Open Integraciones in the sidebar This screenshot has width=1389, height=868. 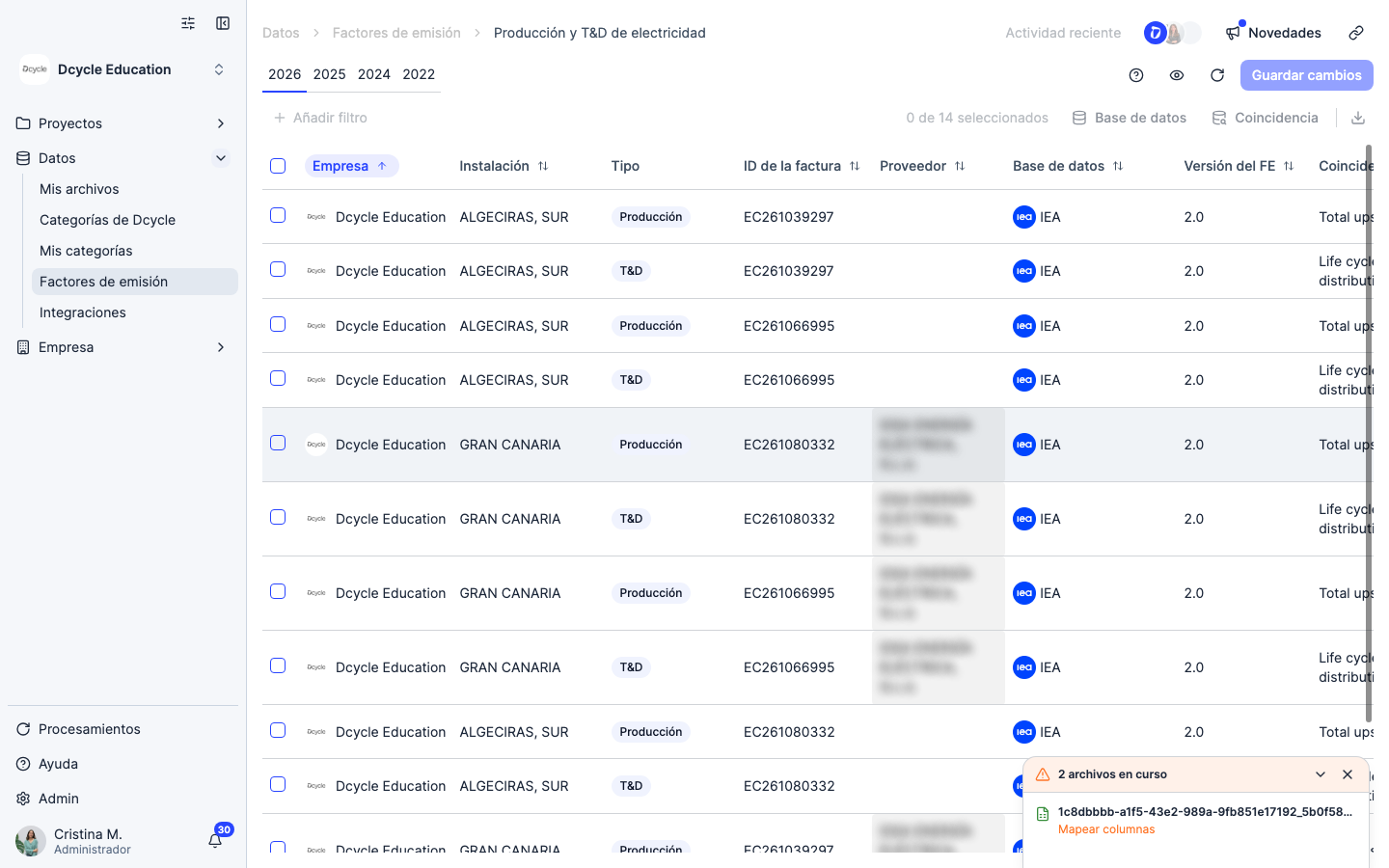pos(135,312)
